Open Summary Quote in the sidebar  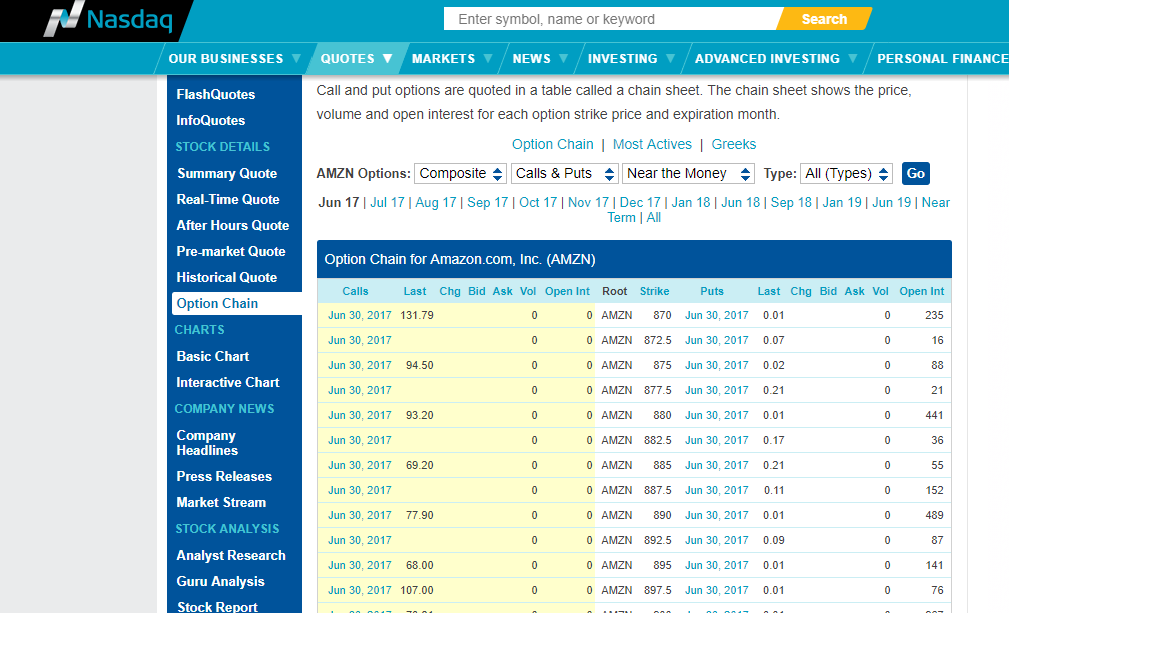click(227, 173)
